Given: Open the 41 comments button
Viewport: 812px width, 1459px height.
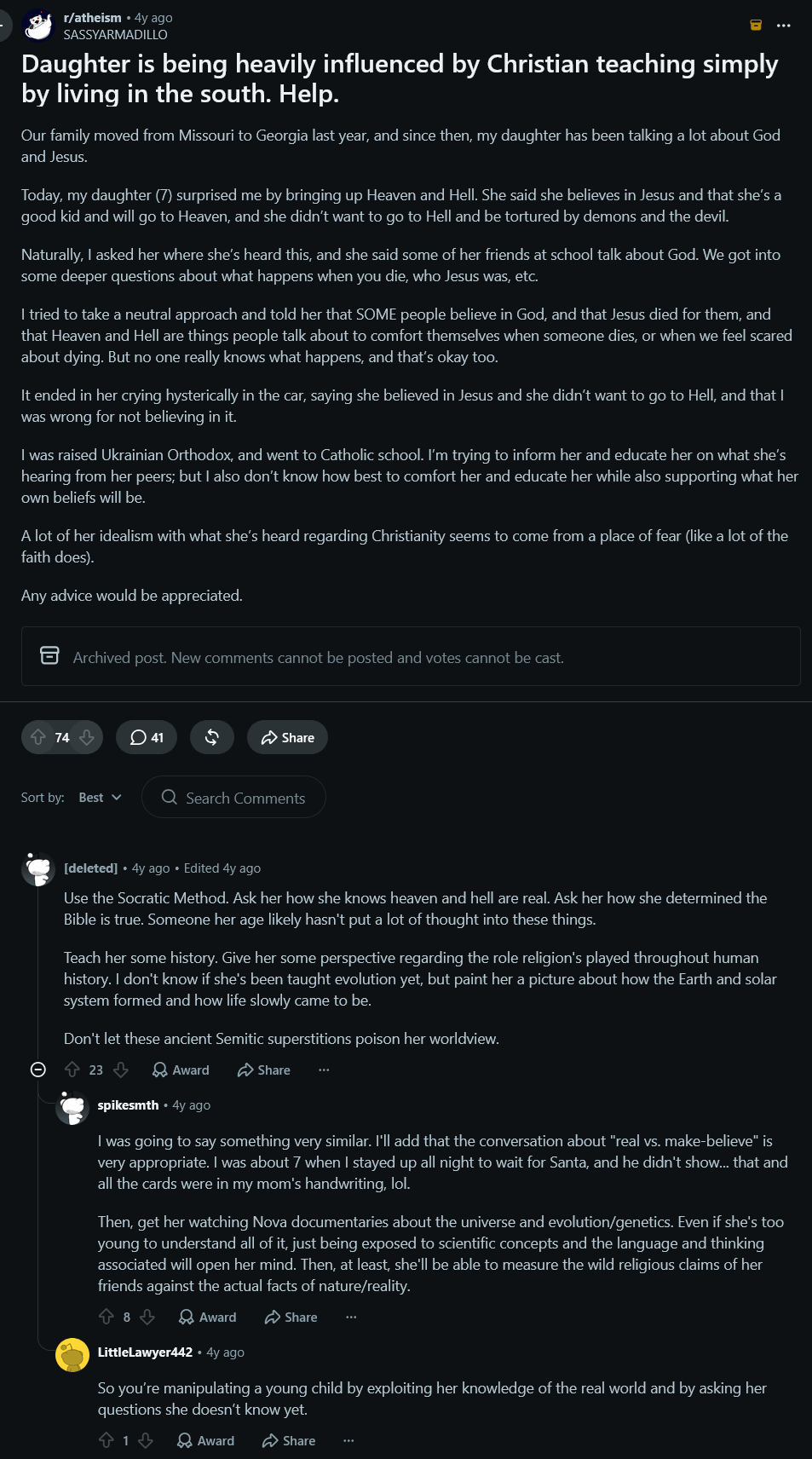Looking at the screenshot, I should coord(147,737).
